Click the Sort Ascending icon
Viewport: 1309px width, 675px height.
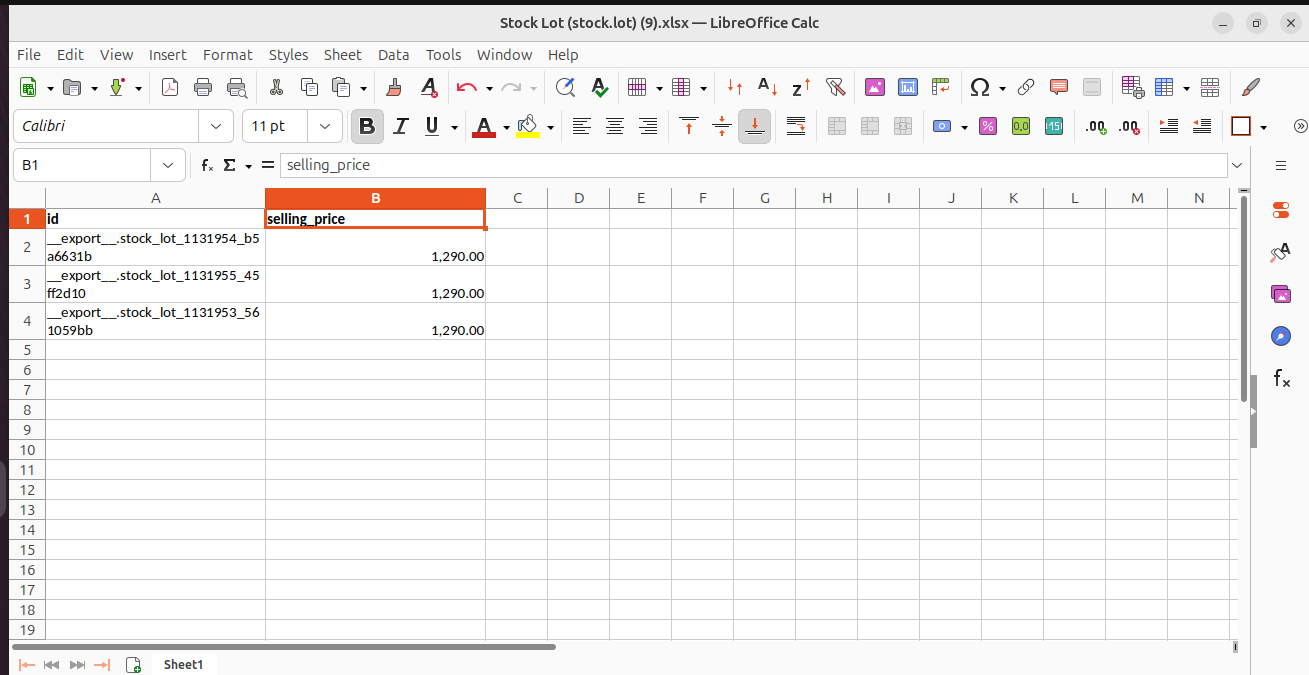click(767, 88)
